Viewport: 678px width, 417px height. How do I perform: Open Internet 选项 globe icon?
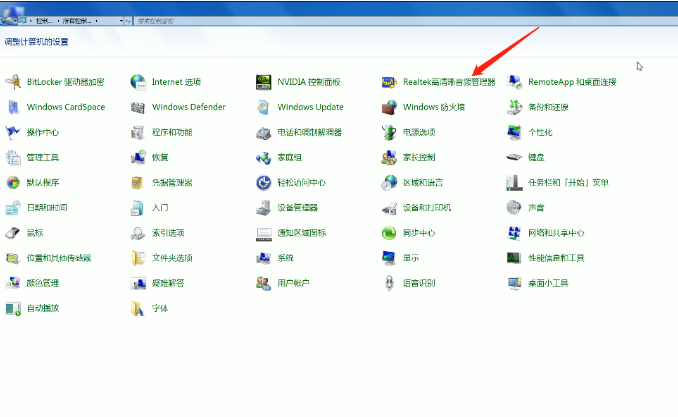coord(138,82)
